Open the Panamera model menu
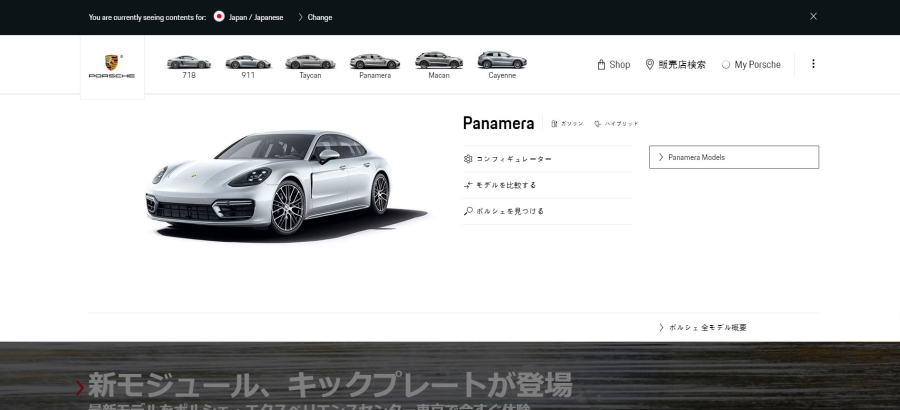Viewport: 900px width, 410px height. pos(375,67)
